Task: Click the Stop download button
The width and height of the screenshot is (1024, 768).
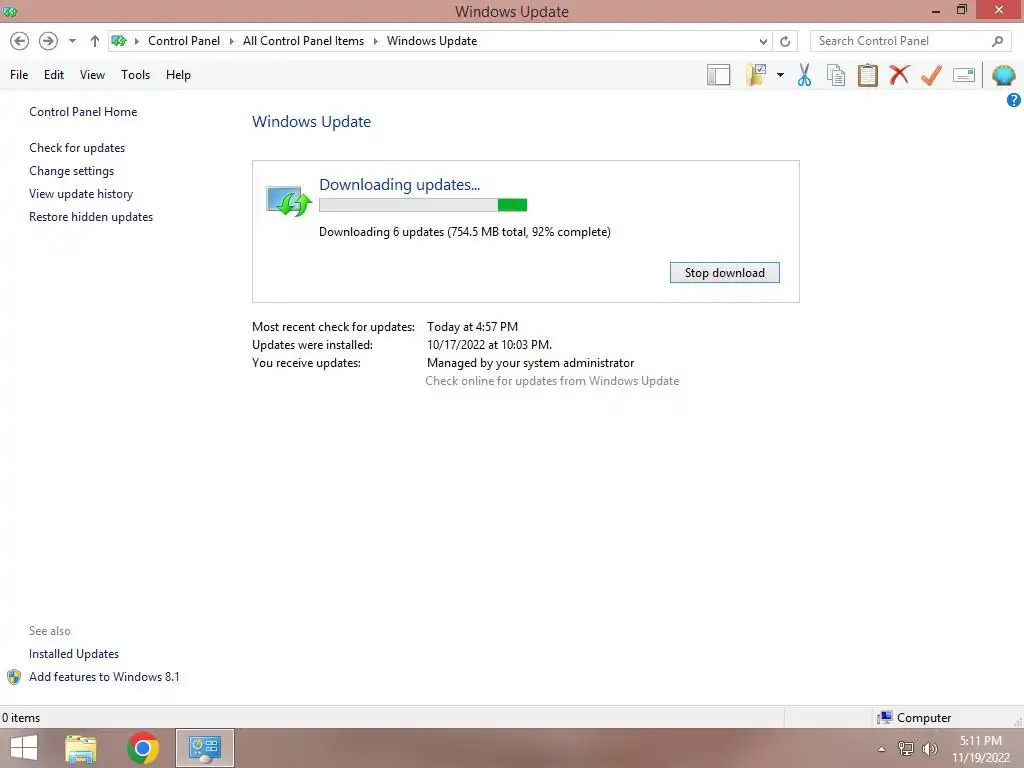Action: [x=724, y=272]
